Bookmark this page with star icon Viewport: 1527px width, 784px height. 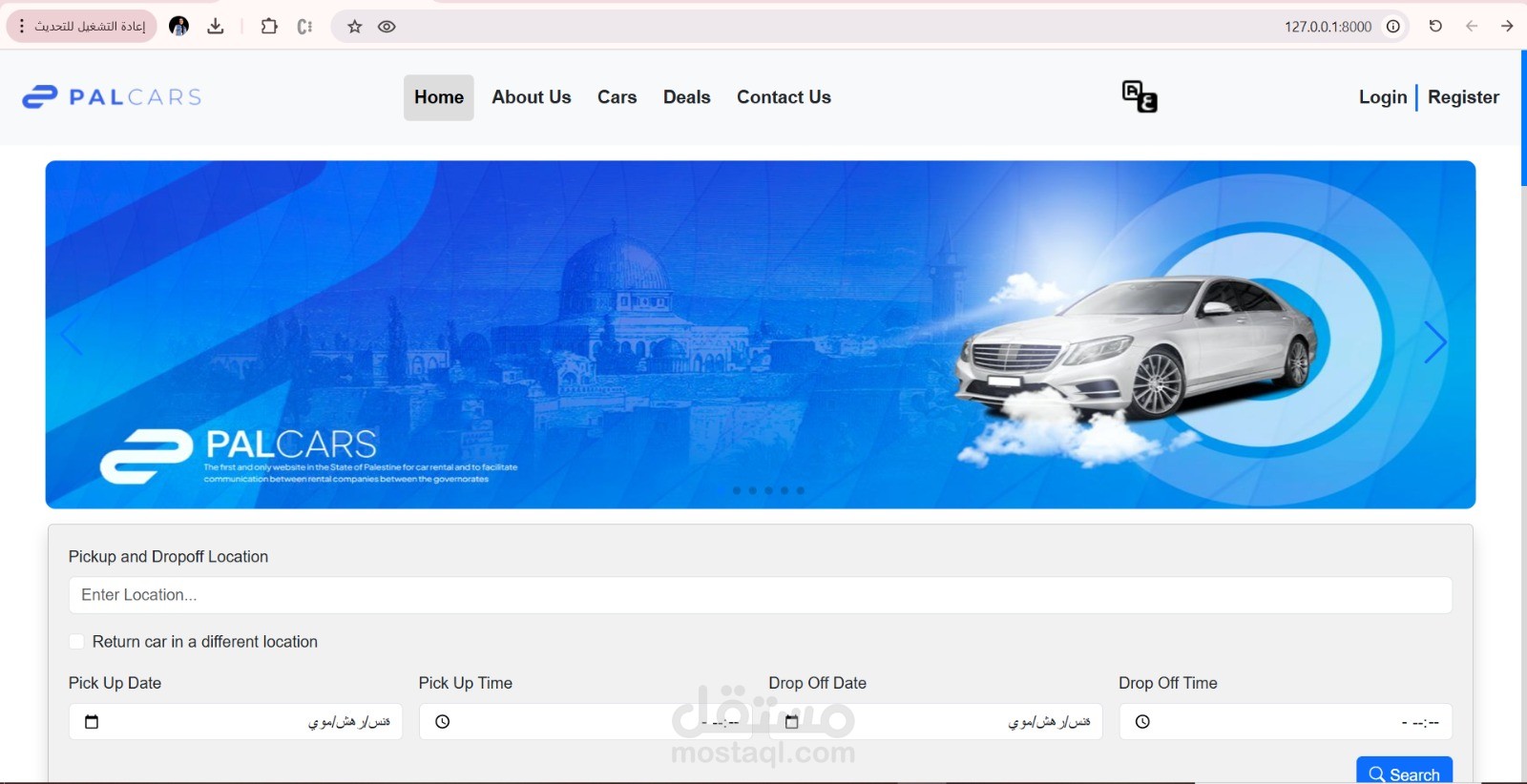click(355, 27)
